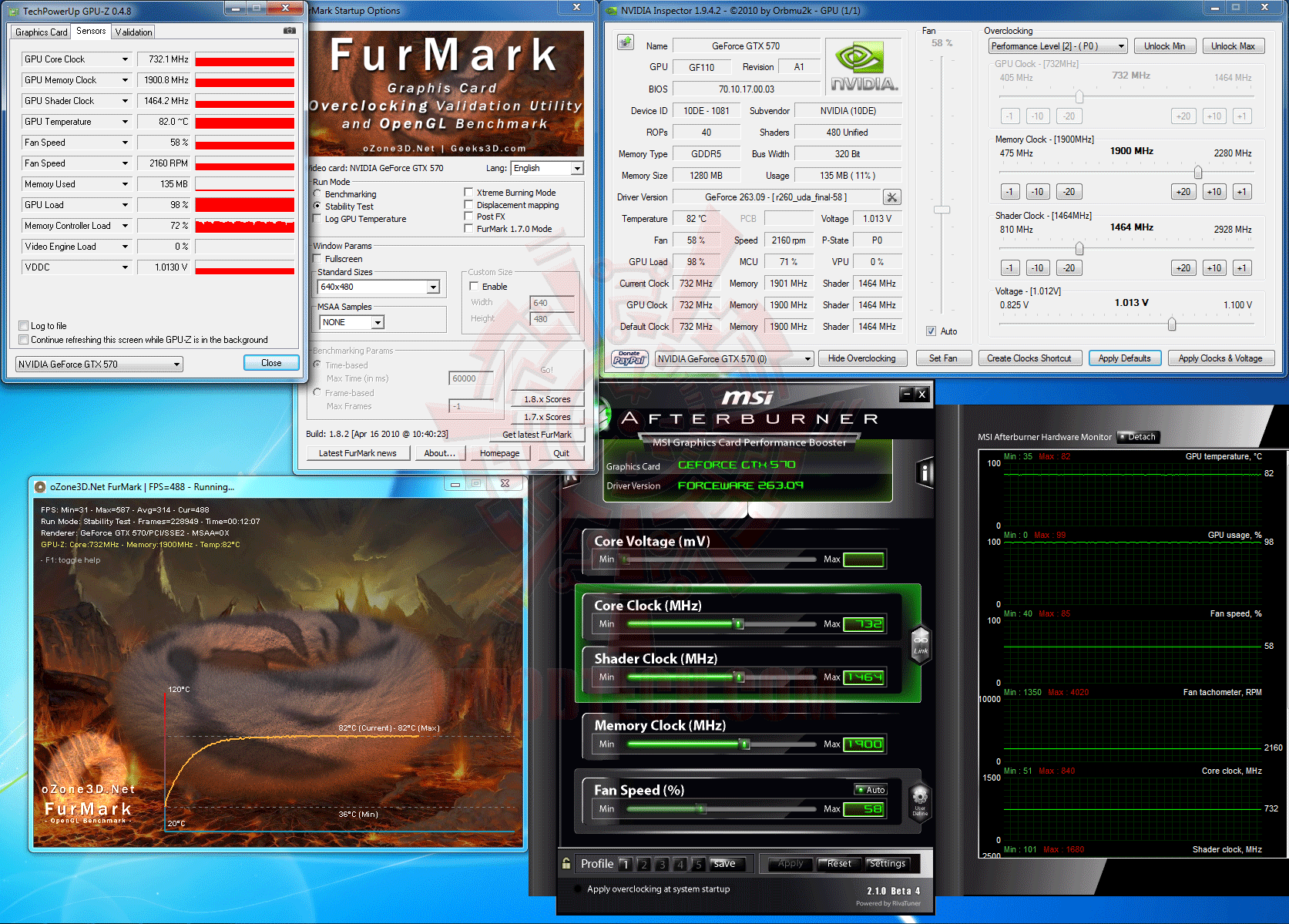Check the Fullscreen option in FurMark

pos(317,259)
